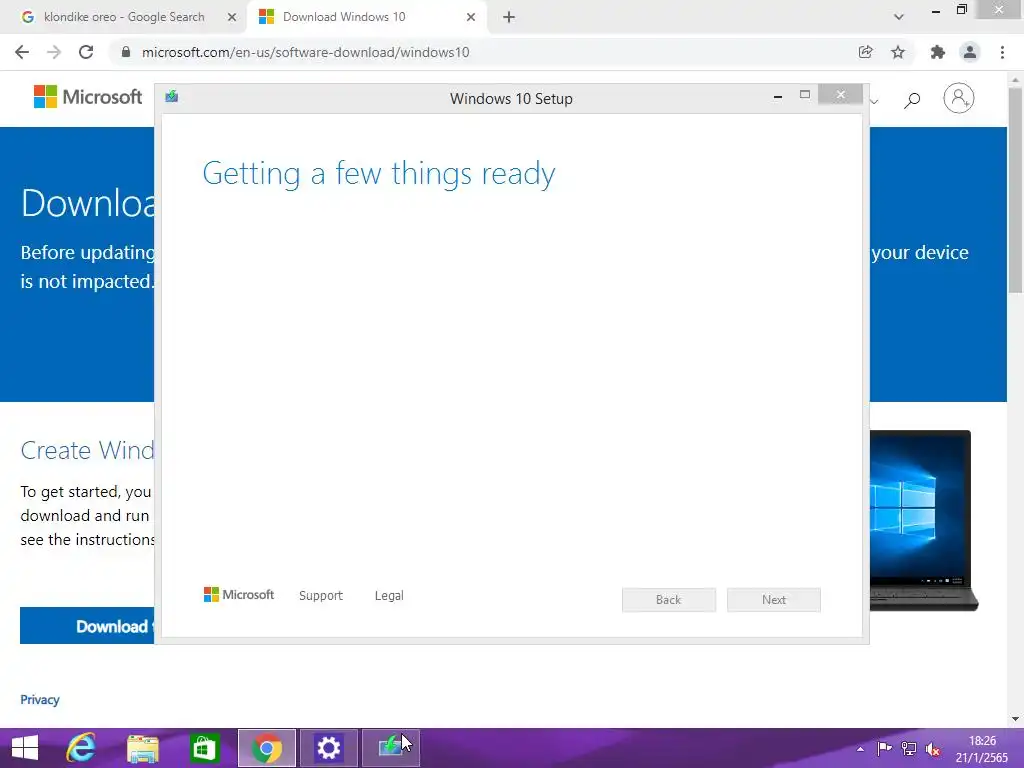Click the Windows 10 Setup window icon
1024x768 pixels.
[172, 97]
